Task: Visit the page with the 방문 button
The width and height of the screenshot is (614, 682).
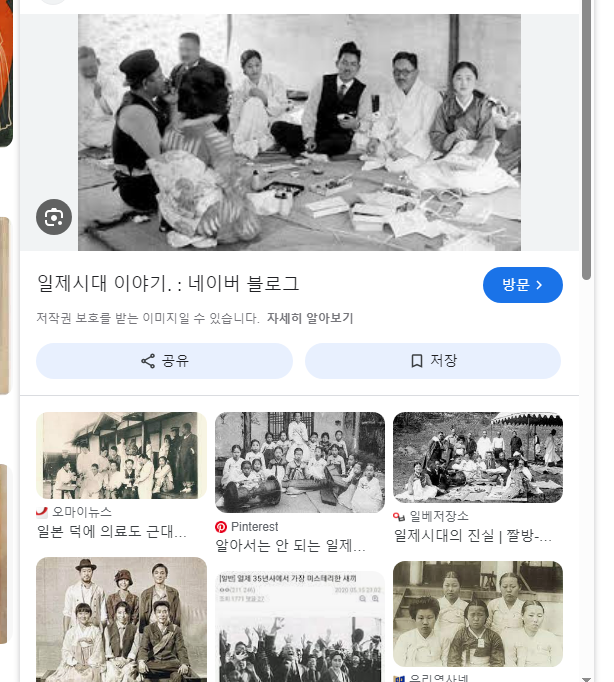Action: pyautogui.click(x=523, y=285)
